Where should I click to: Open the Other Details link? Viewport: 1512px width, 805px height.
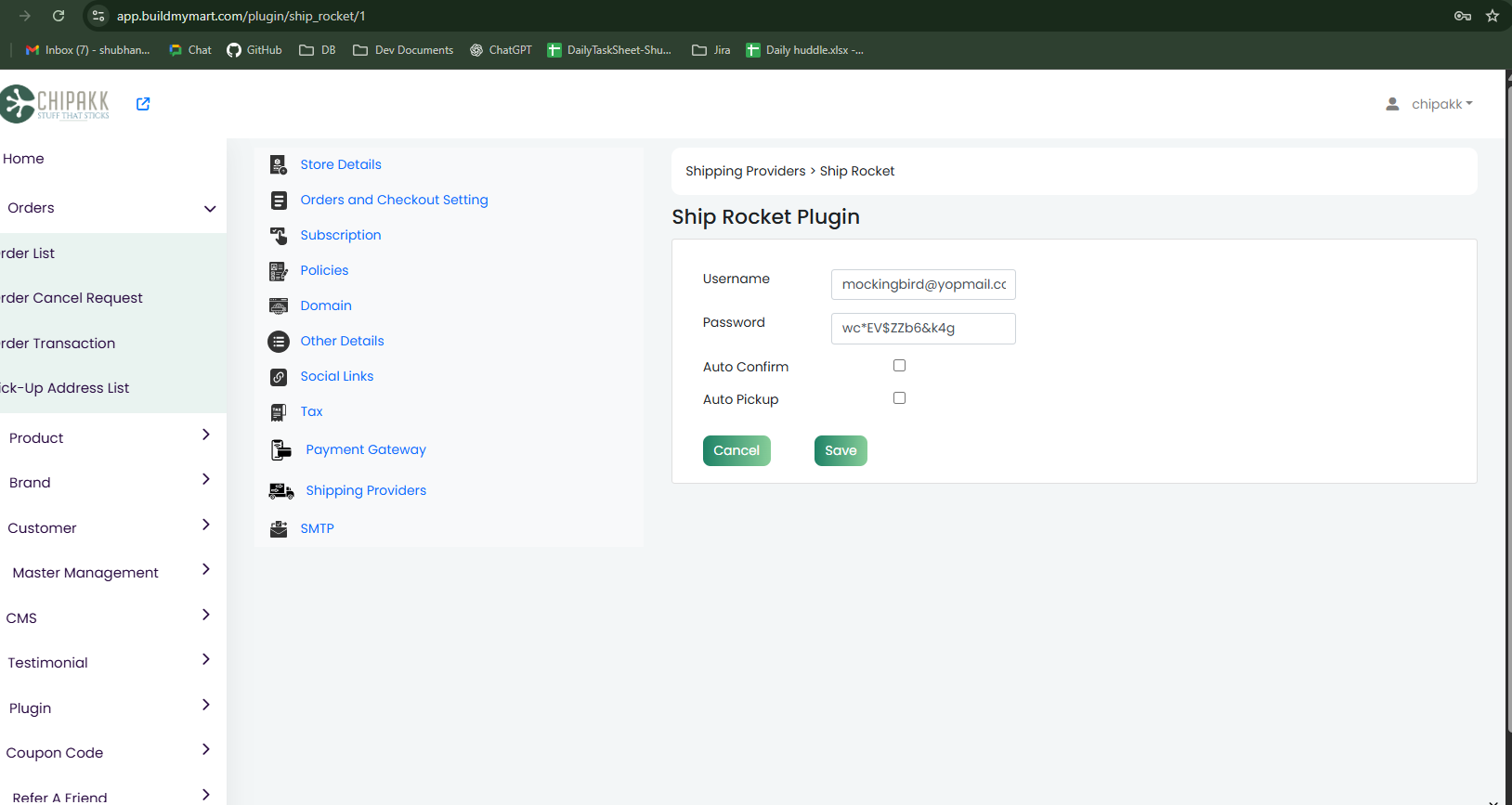point(342,341)
